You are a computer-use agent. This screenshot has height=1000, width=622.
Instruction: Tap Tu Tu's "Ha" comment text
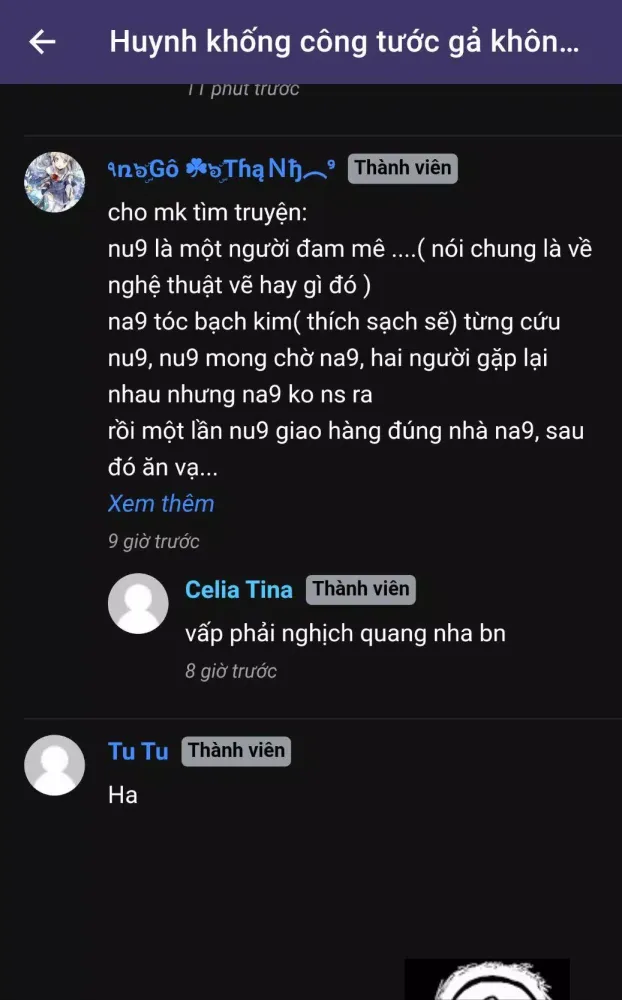[123, 796]
